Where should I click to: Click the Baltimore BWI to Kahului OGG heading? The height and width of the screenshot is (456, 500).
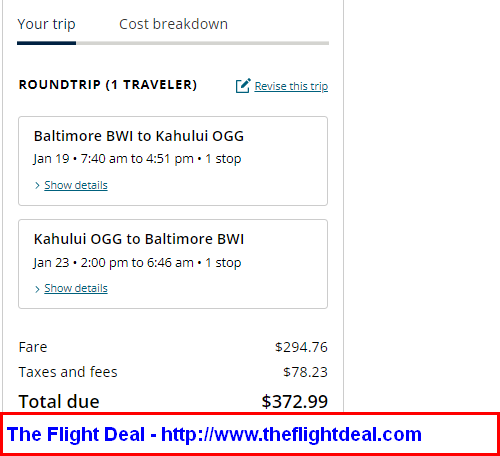tap(139, 136)
